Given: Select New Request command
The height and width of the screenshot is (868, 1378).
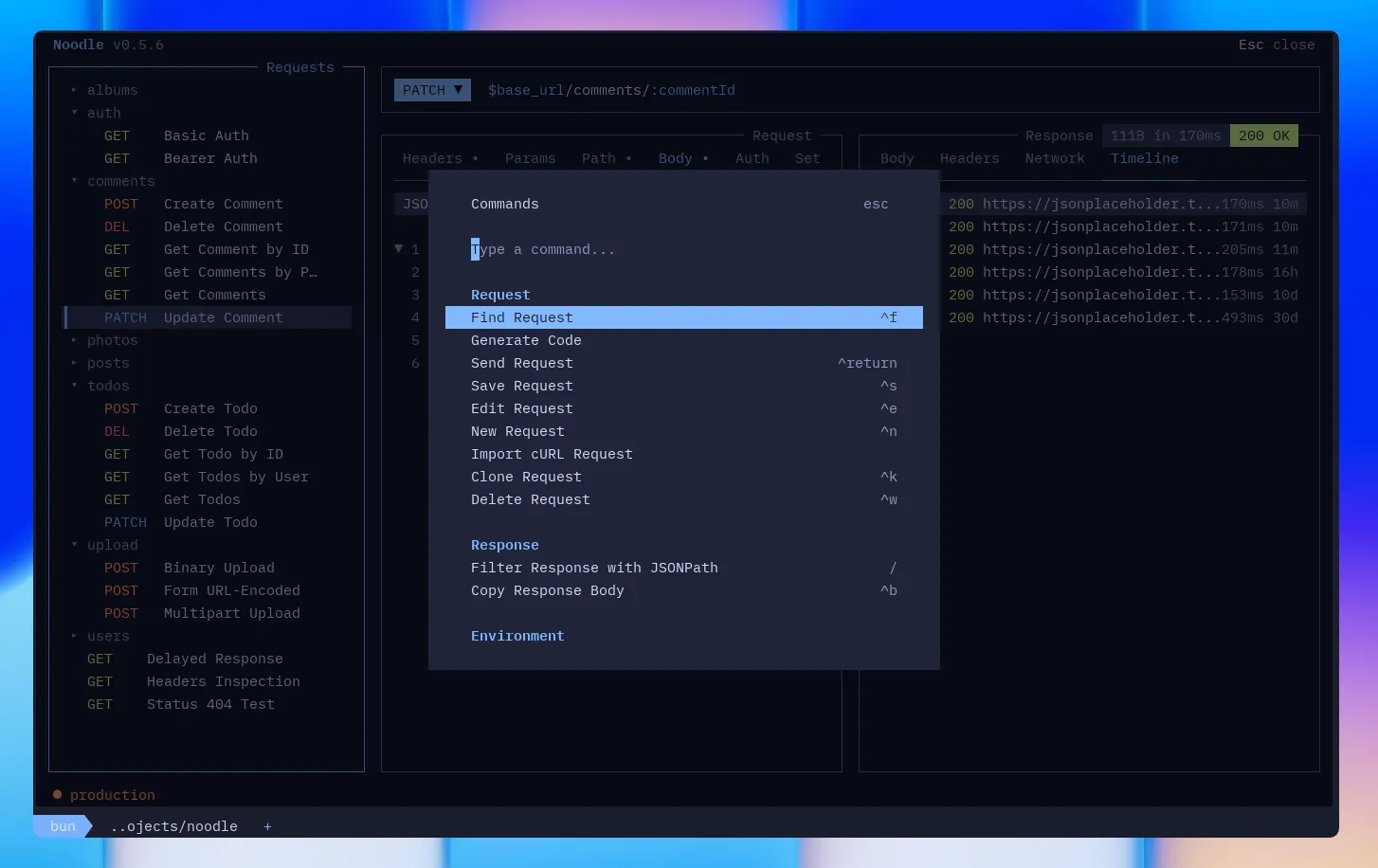Looking at the screenshot, I should (684, 431).
